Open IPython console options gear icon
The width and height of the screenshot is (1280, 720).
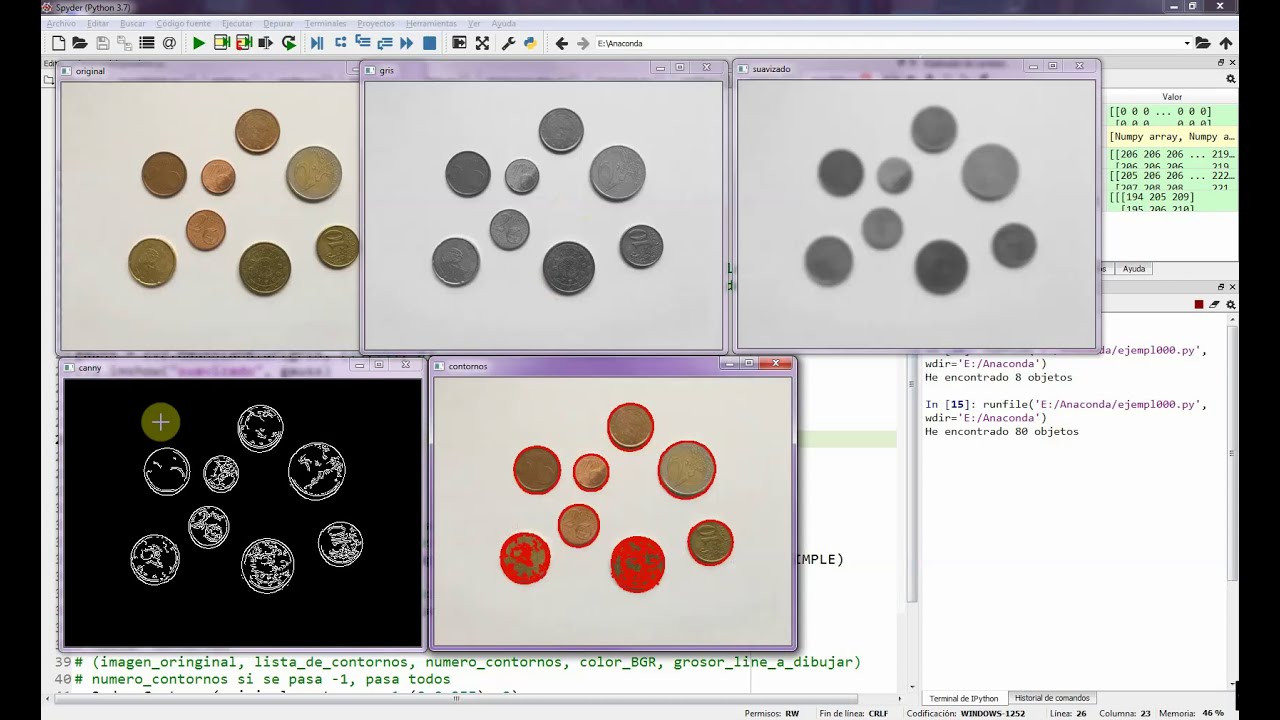point(1231,305)
